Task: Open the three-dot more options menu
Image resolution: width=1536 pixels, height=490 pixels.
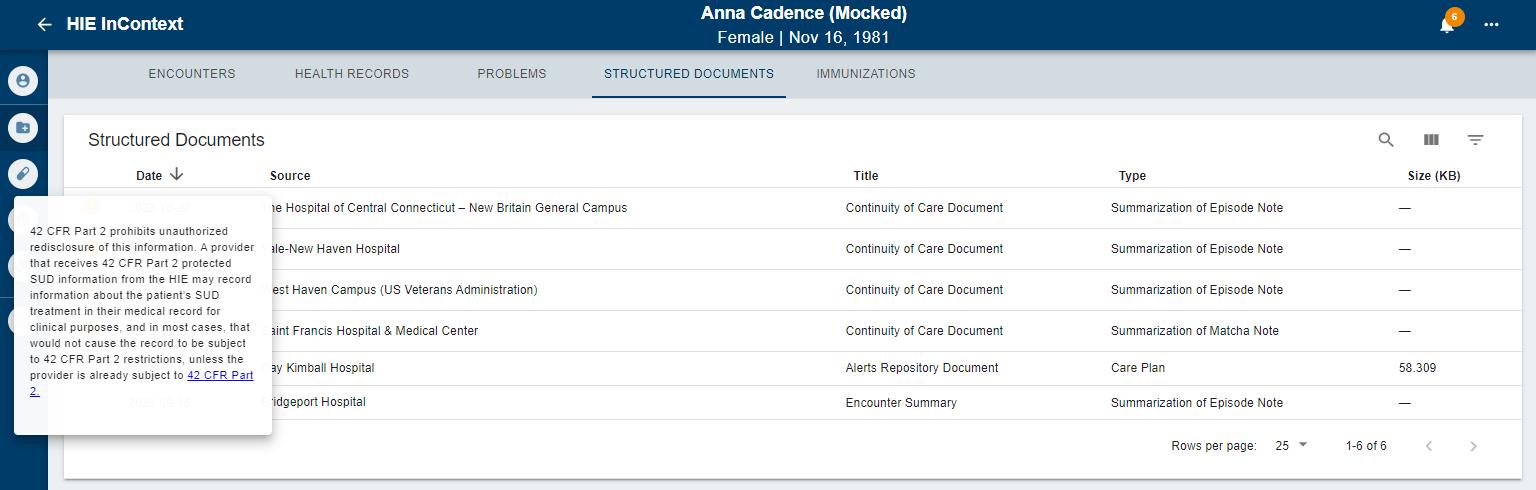Action: point(1491,24)
